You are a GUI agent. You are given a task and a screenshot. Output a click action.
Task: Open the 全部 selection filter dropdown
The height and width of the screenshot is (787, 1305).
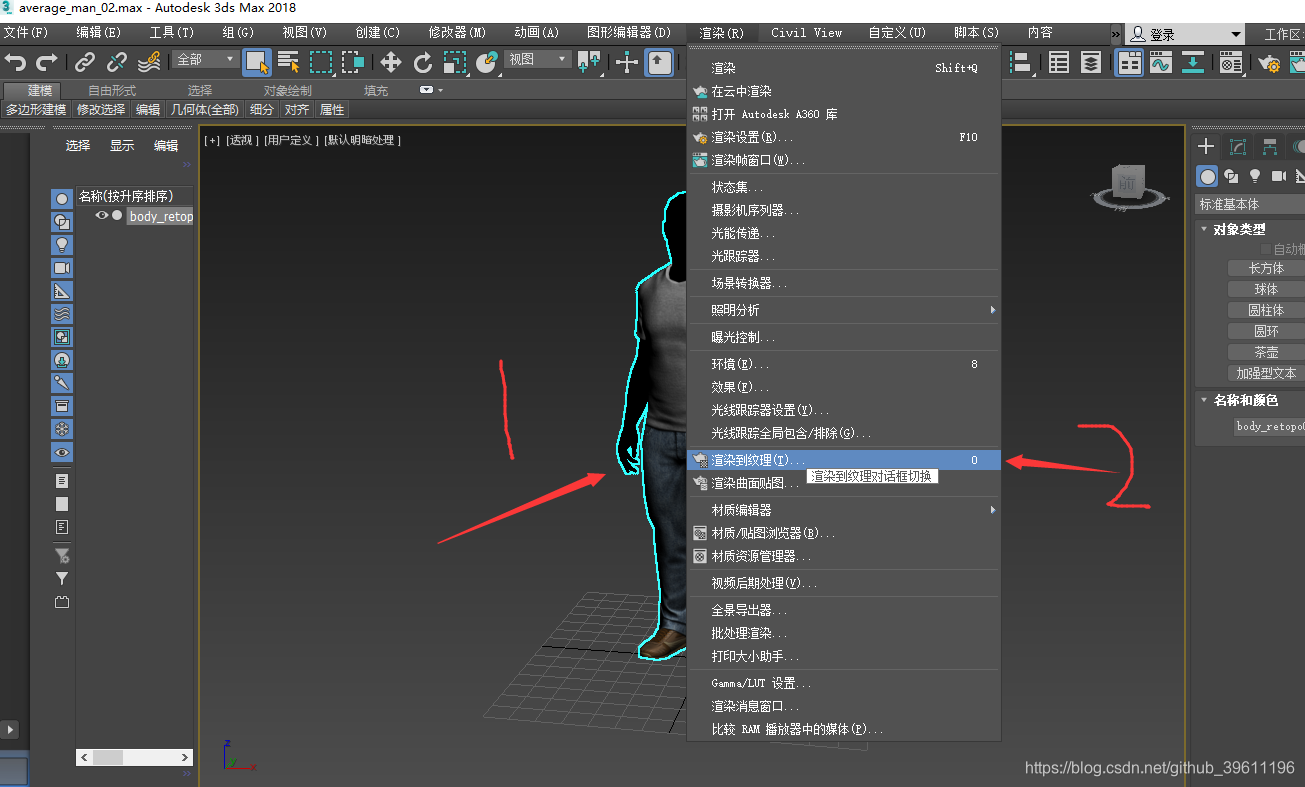click(x=205, y=60)
